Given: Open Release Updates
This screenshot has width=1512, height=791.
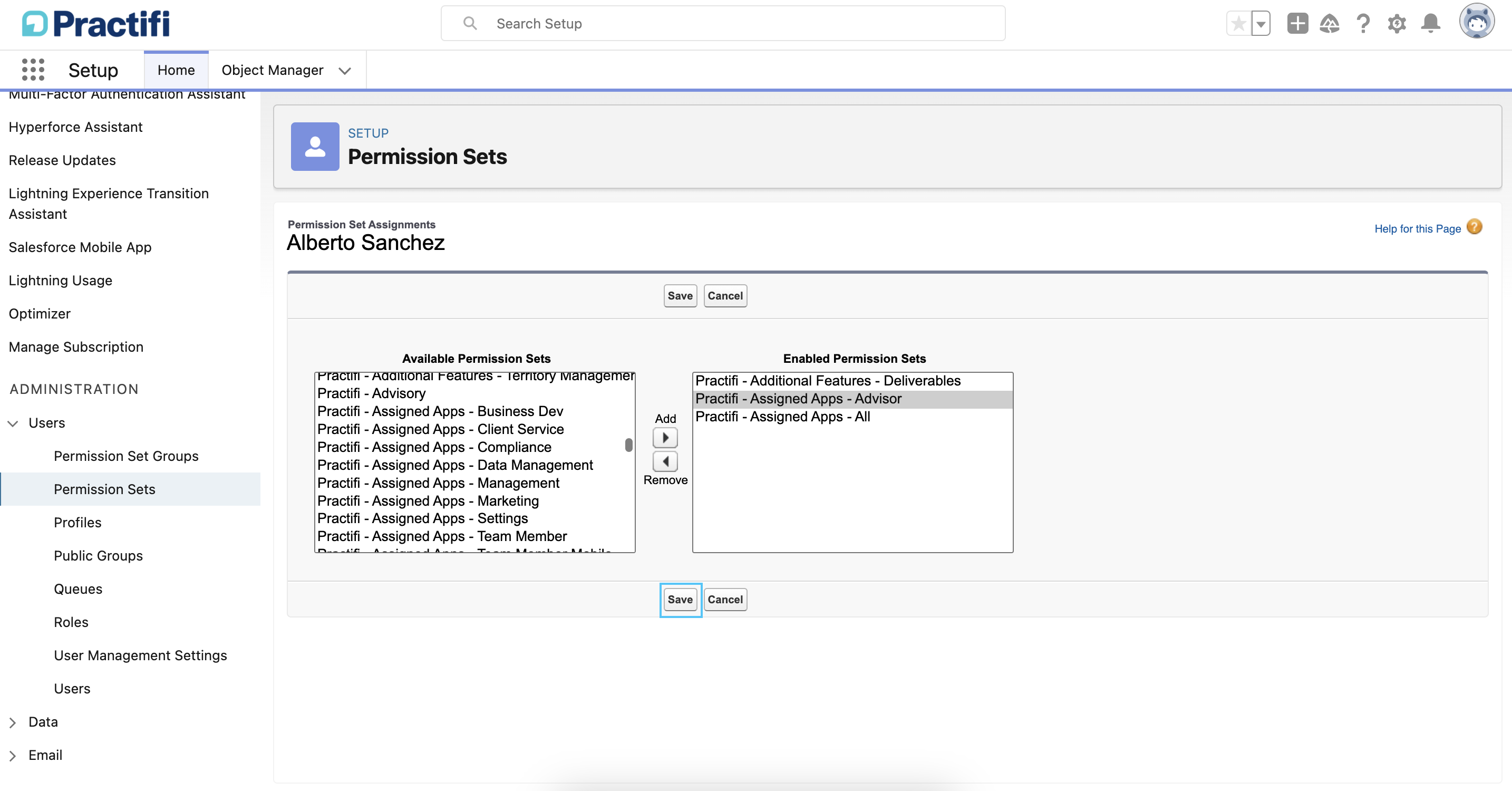Looking at the screenshot, I should (62, 160).
